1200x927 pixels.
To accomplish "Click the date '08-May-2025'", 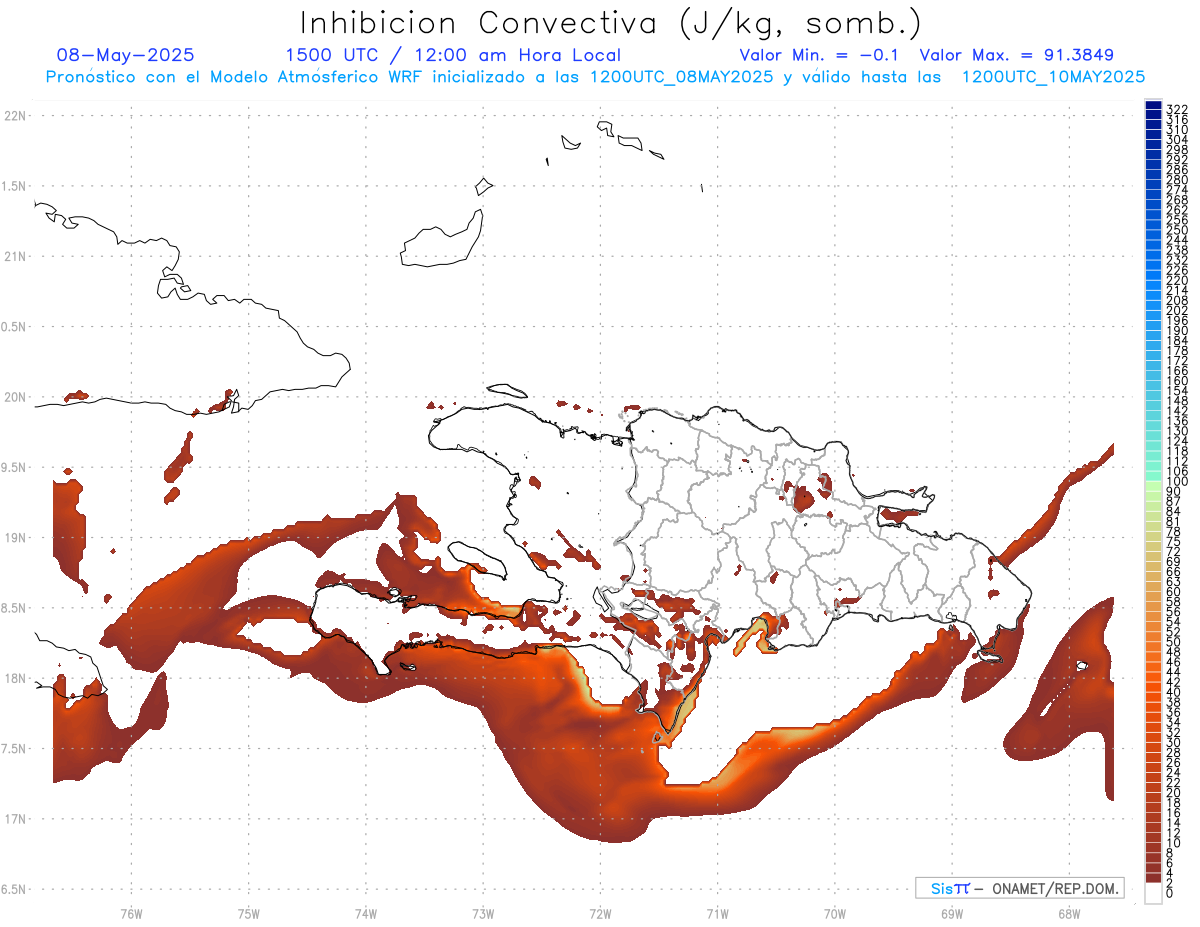I will [125, 55].
